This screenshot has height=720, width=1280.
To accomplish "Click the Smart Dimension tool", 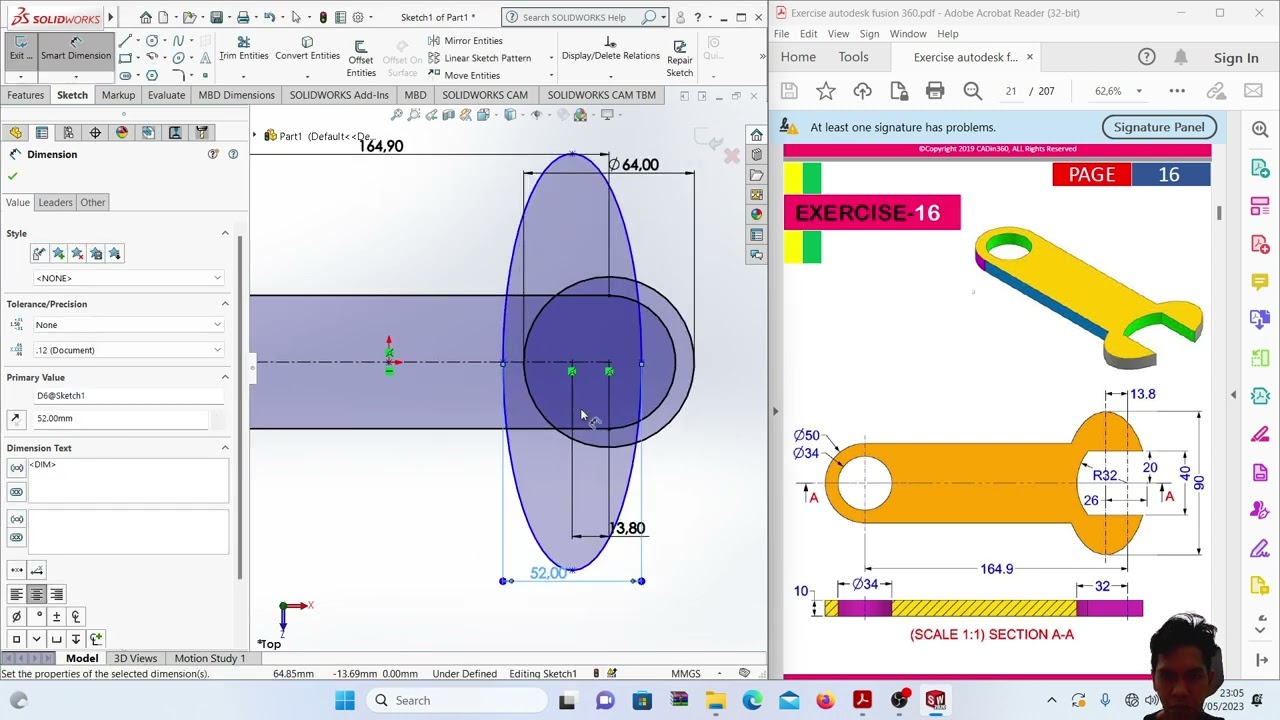I will (x=75, y=49).
